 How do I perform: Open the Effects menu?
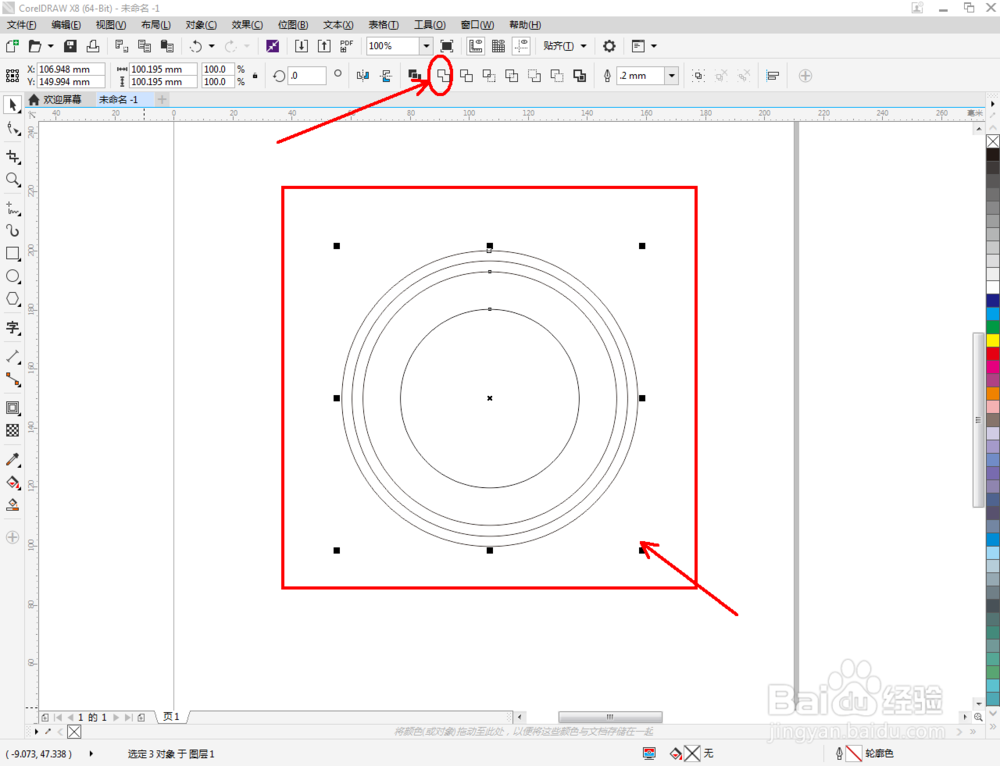[247, 25]
